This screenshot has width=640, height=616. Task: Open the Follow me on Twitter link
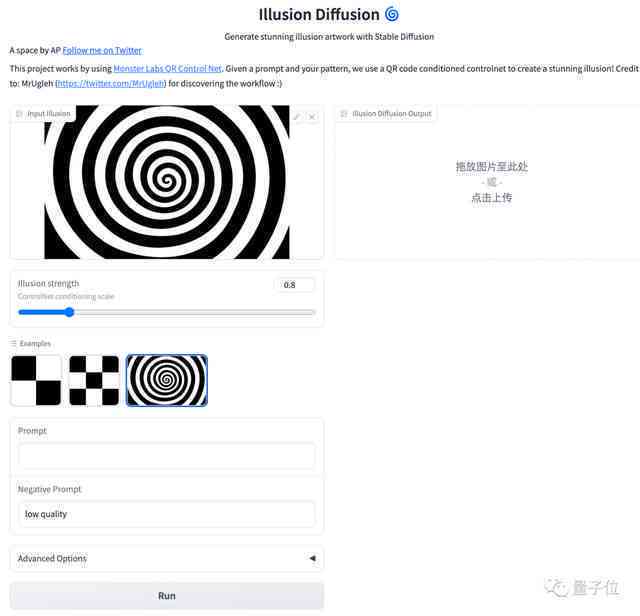[x=102, y=51]
